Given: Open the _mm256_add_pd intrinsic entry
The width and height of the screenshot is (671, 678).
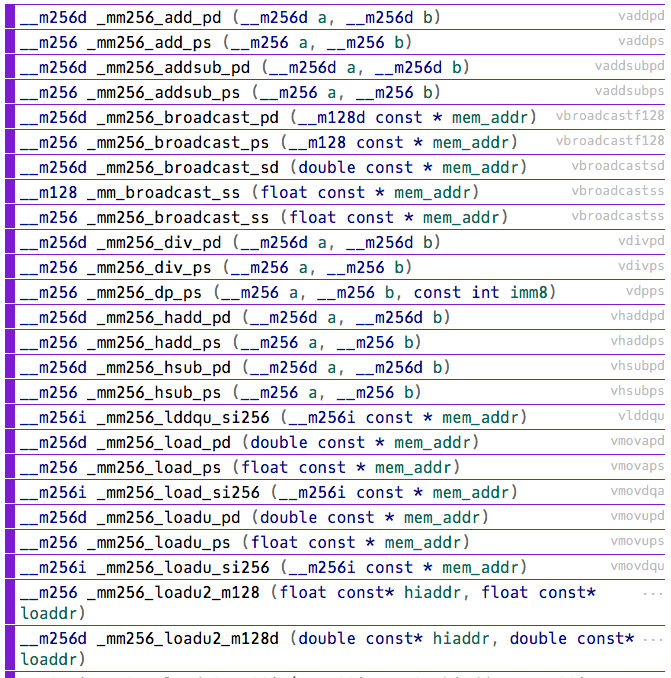Looking at the screenshot, I should click(335, 17).
